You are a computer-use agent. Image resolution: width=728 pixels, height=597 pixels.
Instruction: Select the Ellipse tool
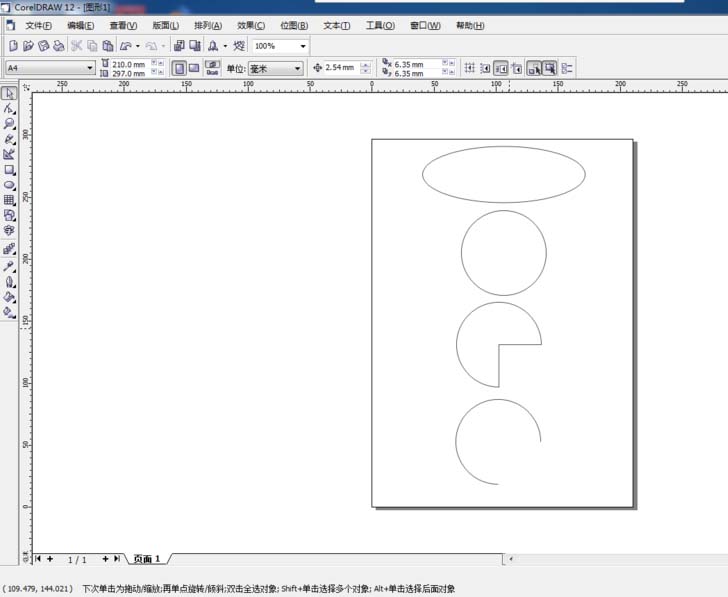[x=9, y=185]
